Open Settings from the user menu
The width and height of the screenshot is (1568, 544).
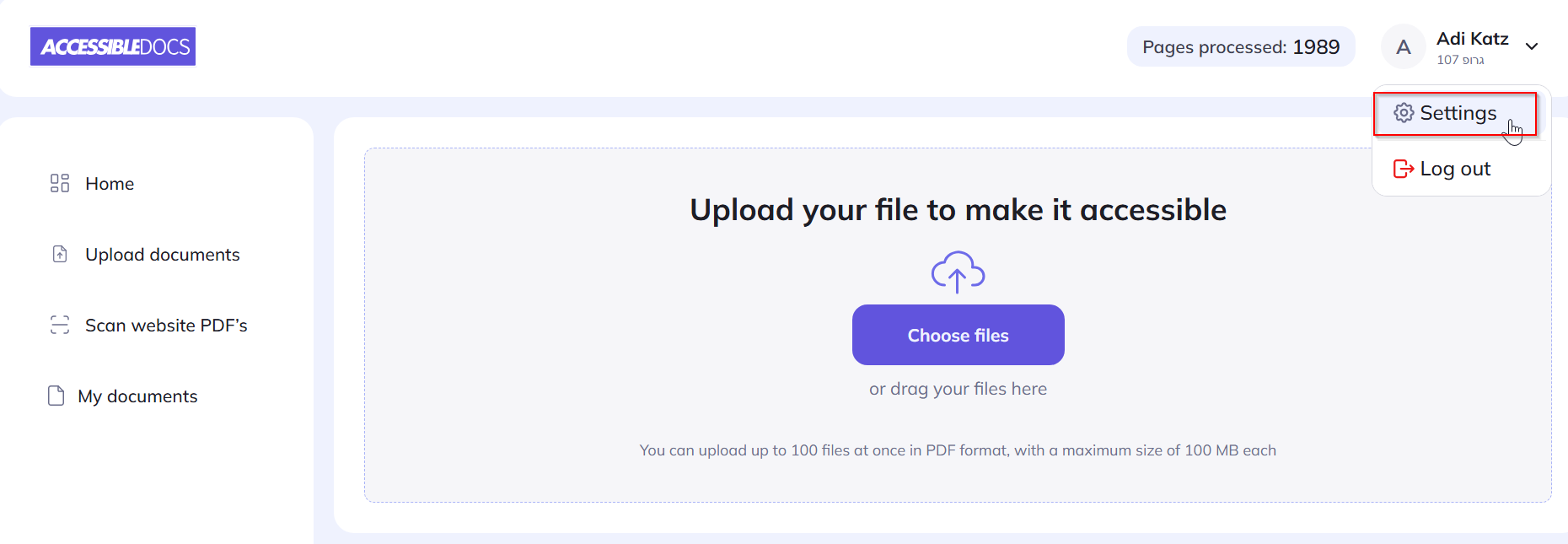pyautogui.click(x=1458, y=113)
